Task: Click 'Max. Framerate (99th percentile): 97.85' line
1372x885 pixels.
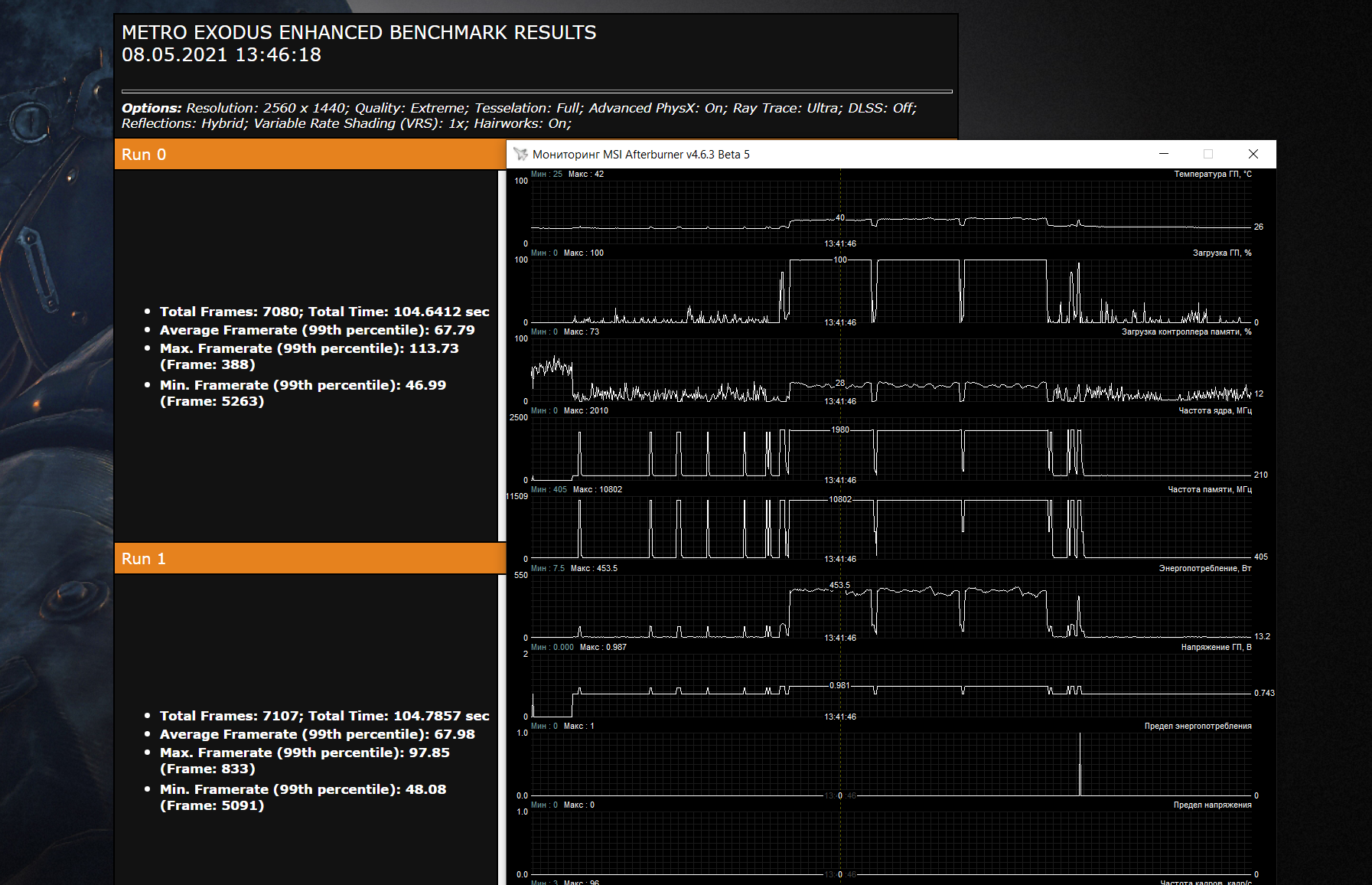Action: click(305, 760)
